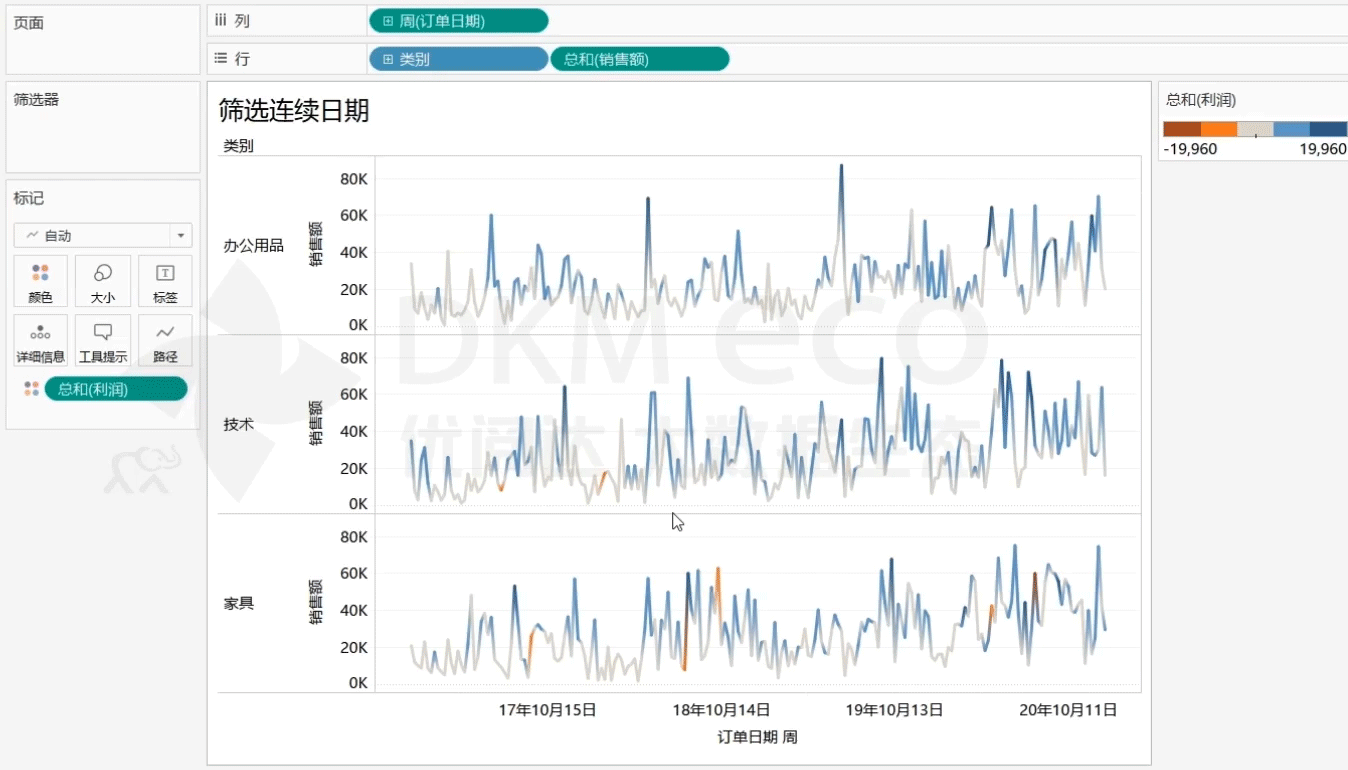Expand the 周(订单日期) pill plus sign

[x=388, y=21]
